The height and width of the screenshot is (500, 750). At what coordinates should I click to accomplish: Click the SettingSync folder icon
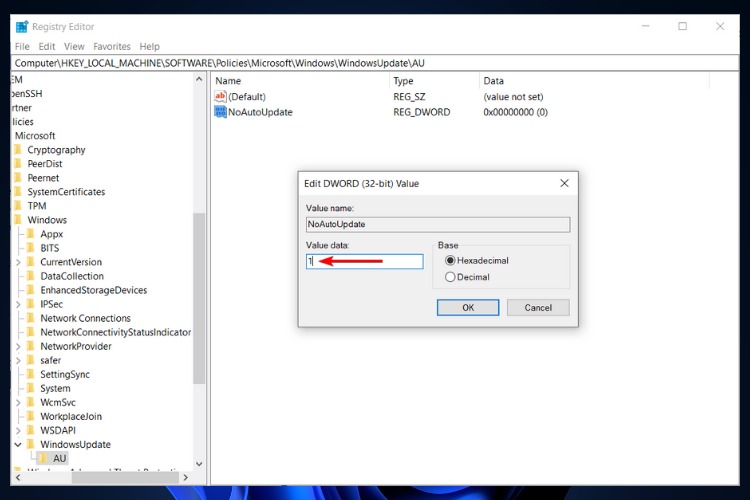pyautogui.click(x=31, y=374)
